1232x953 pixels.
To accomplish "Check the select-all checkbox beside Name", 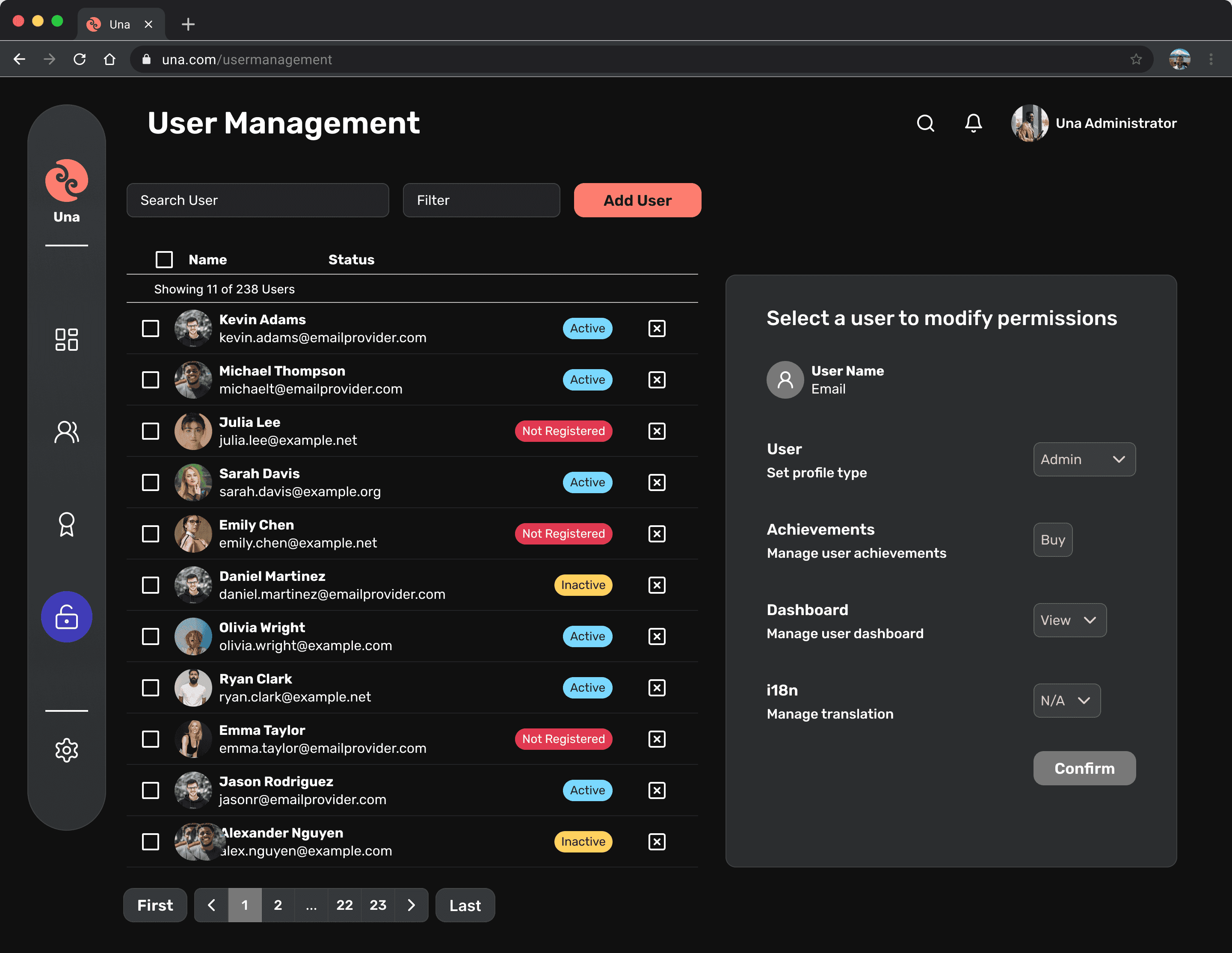I will [x=164, y=259].
